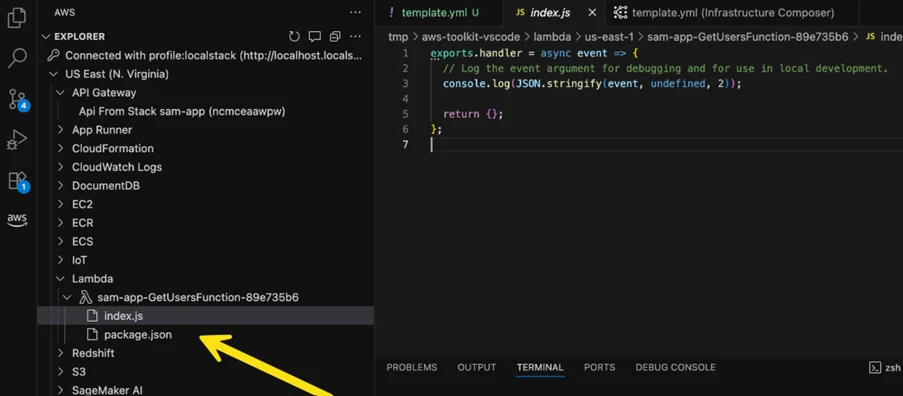The image size is (903, 396).
Task: Expand the ECR node
Action: tap(60, 223)
